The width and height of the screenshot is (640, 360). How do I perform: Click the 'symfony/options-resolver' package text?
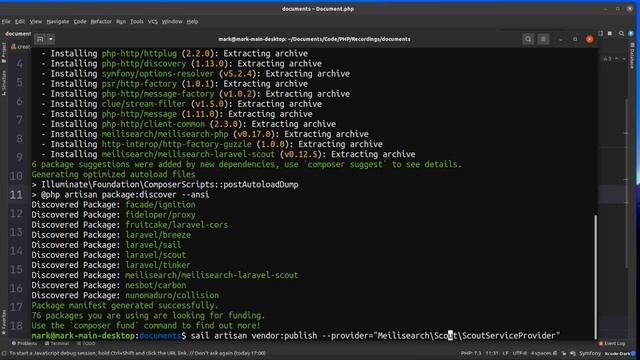[x=158, y=74]
